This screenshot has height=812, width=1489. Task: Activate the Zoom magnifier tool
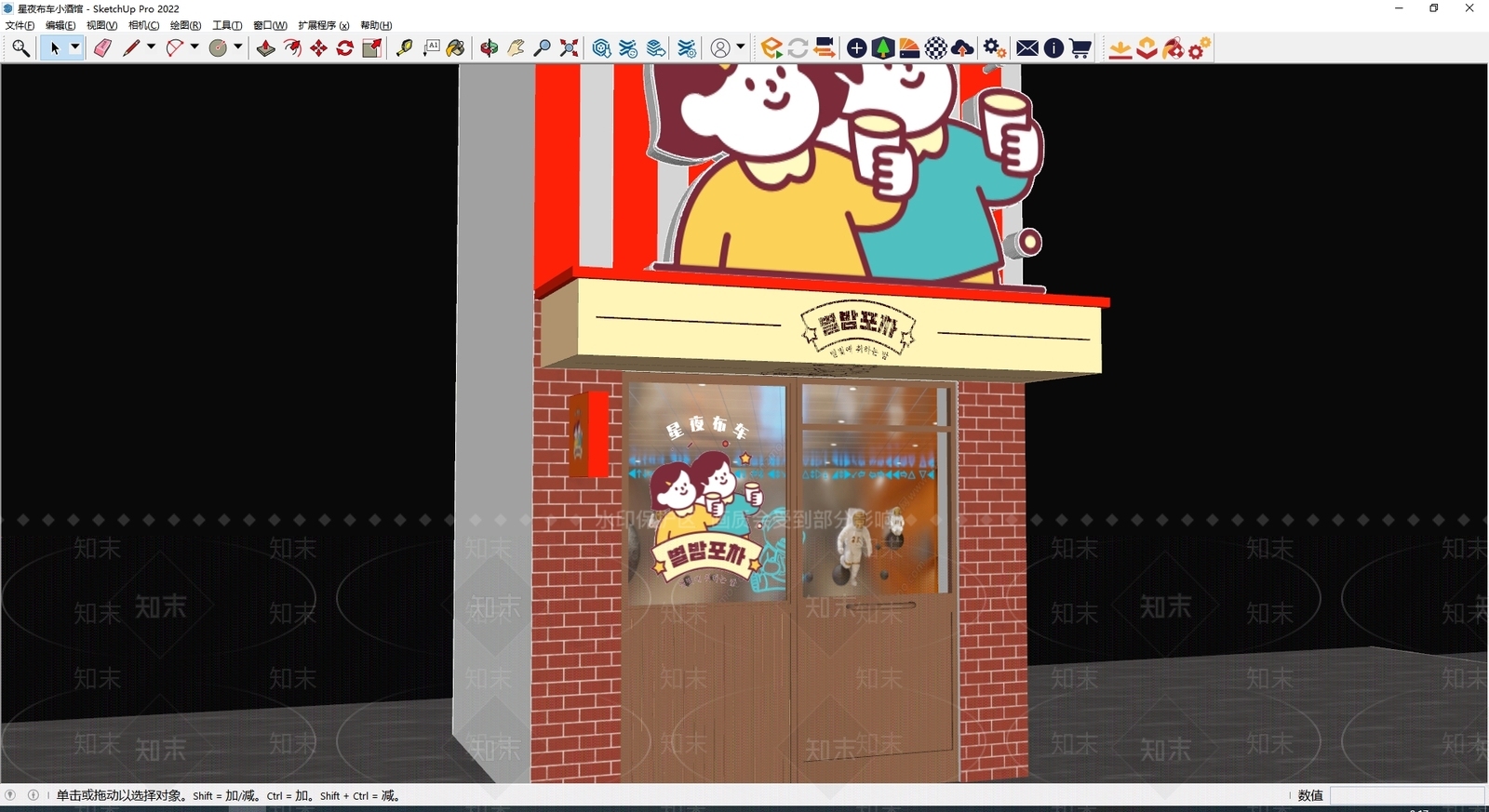click(542, 48)
